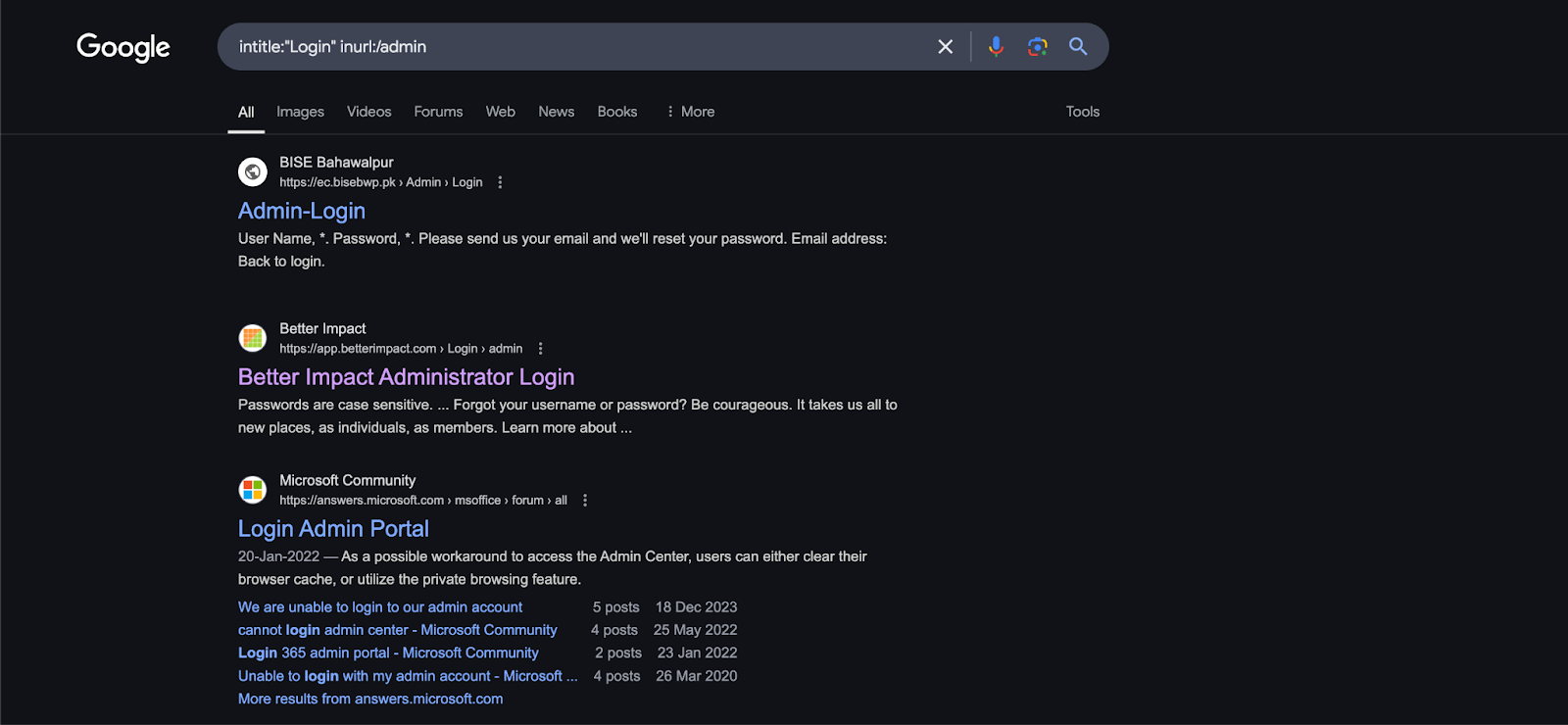Image resolution: width=1568 pixels, height=725 pixels.
Task: Open options menu for BISE Bahawalpur result
Action: click(500, 182)
